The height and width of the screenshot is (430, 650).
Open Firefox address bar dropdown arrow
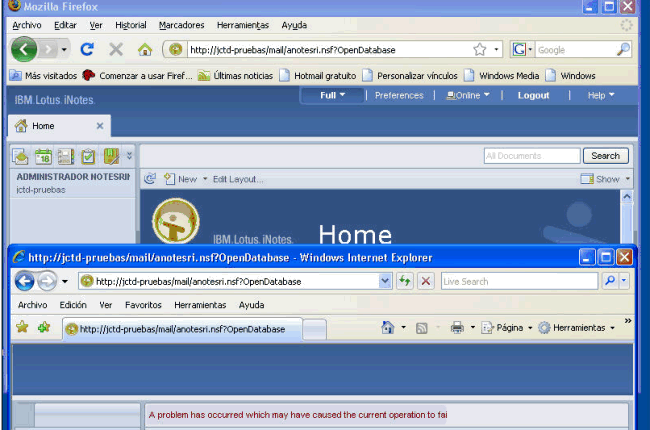pos(496,49)
